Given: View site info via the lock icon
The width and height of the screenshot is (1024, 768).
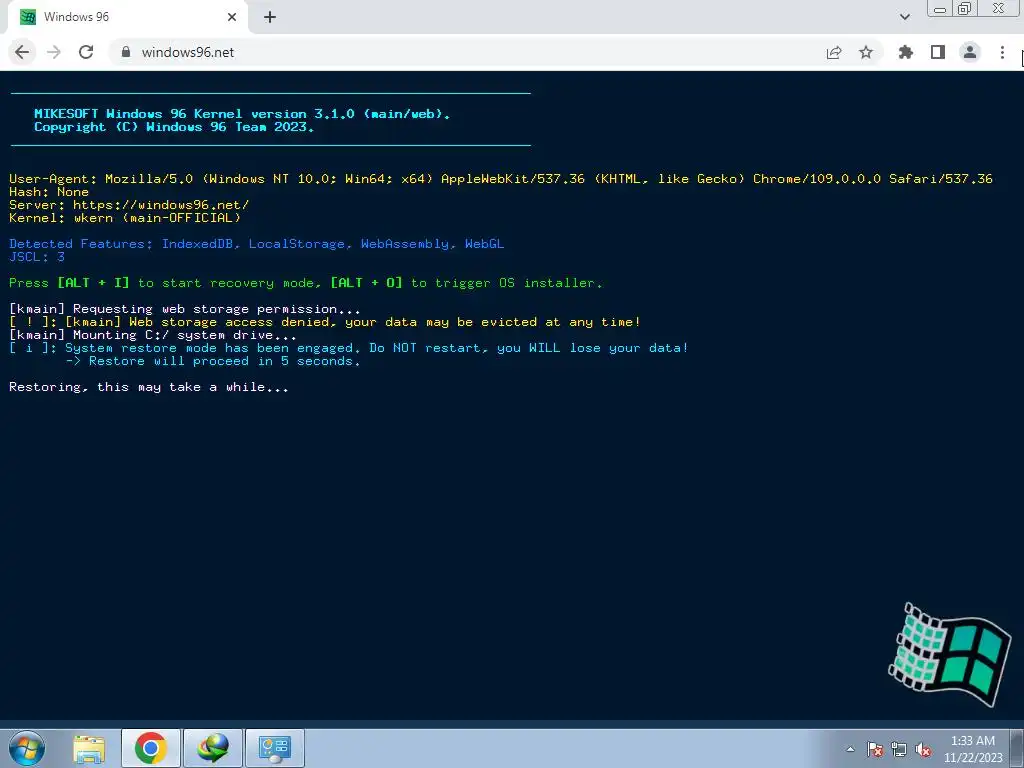Looking at the screenshot, I should pos(126,52).
